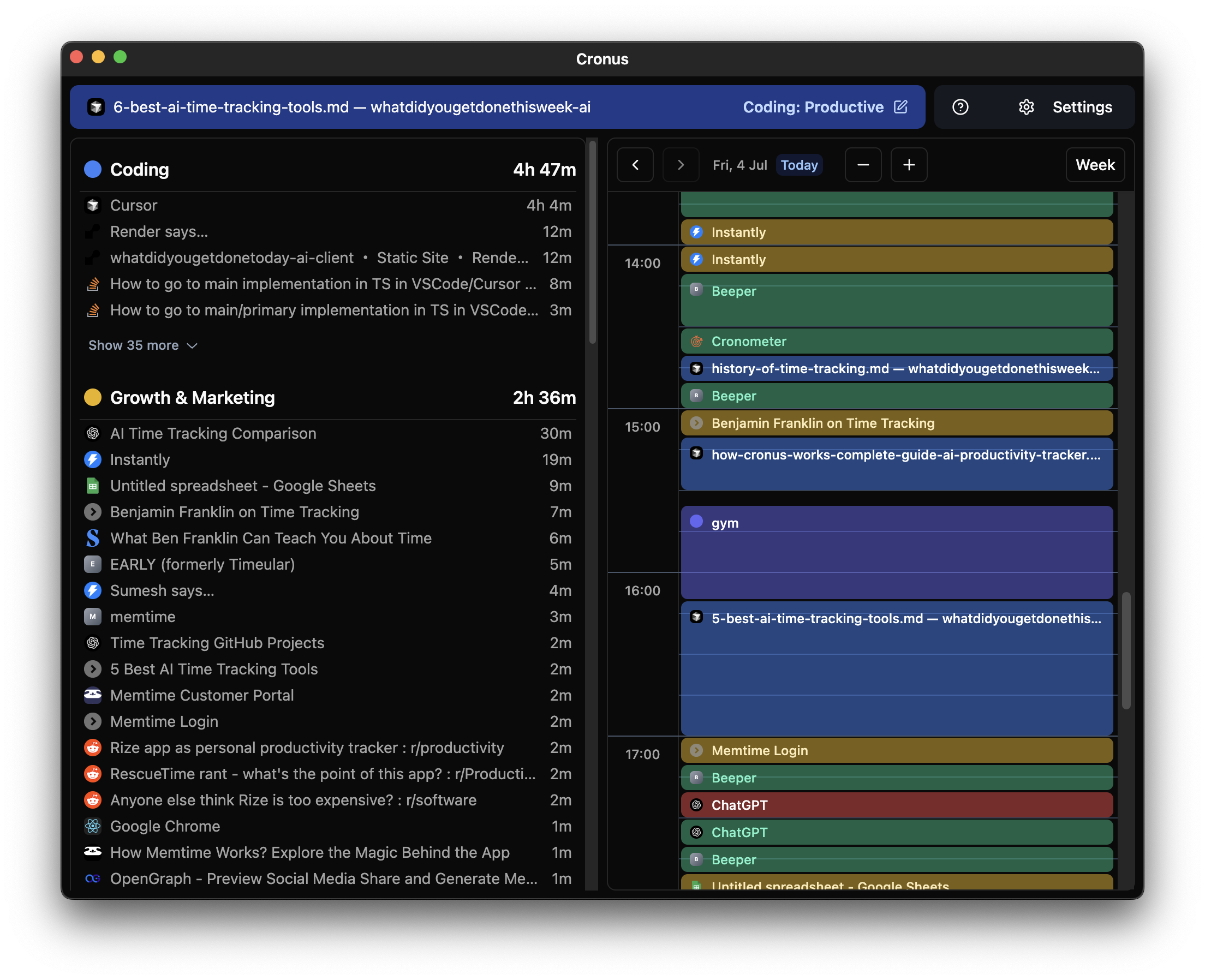Select the whatdidyougetdonetoday-ai-client row
Viewport: 1205px width, 980px height.
pyautogui.click(x=327, y=258)
